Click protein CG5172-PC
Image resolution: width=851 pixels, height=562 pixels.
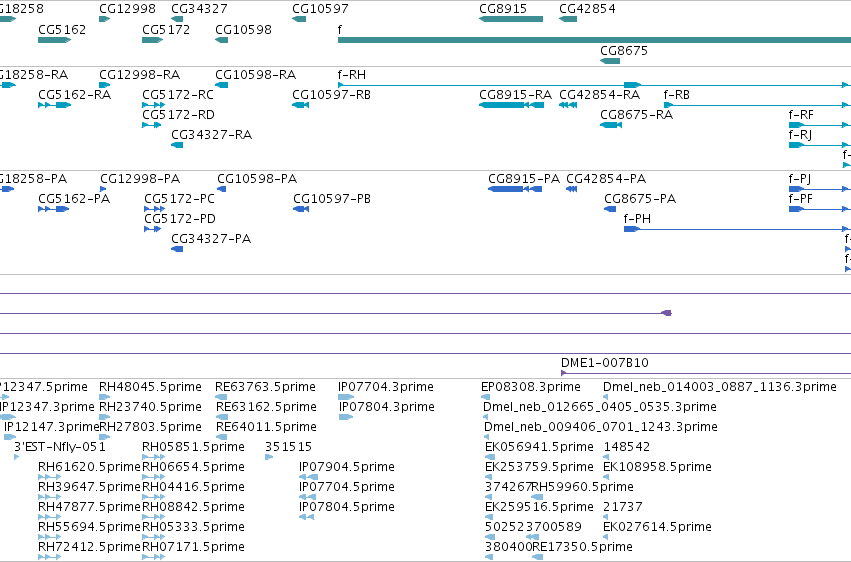[155, 209]
